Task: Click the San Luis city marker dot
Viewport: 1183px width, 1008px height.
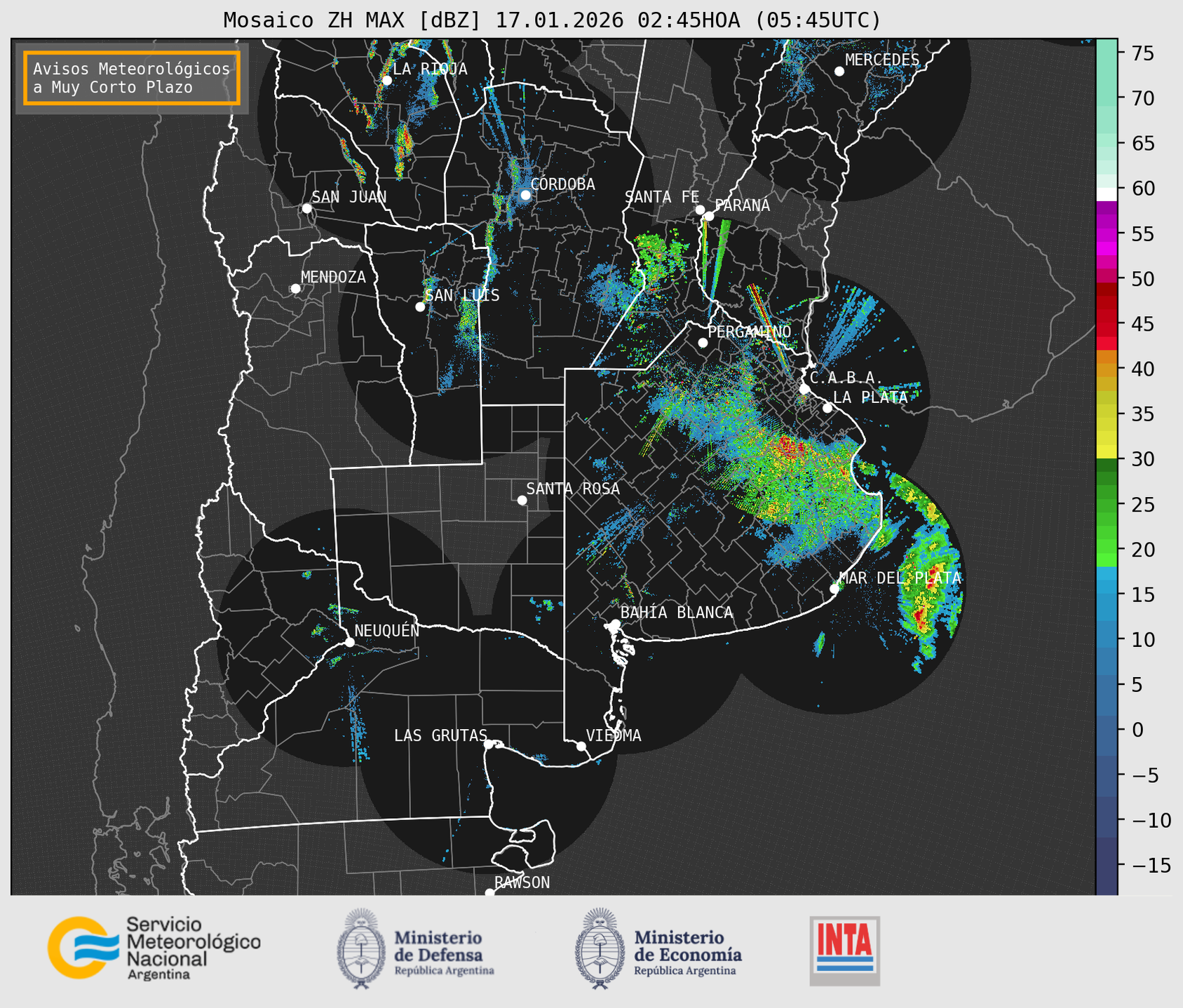Action: tap(420, 307)
